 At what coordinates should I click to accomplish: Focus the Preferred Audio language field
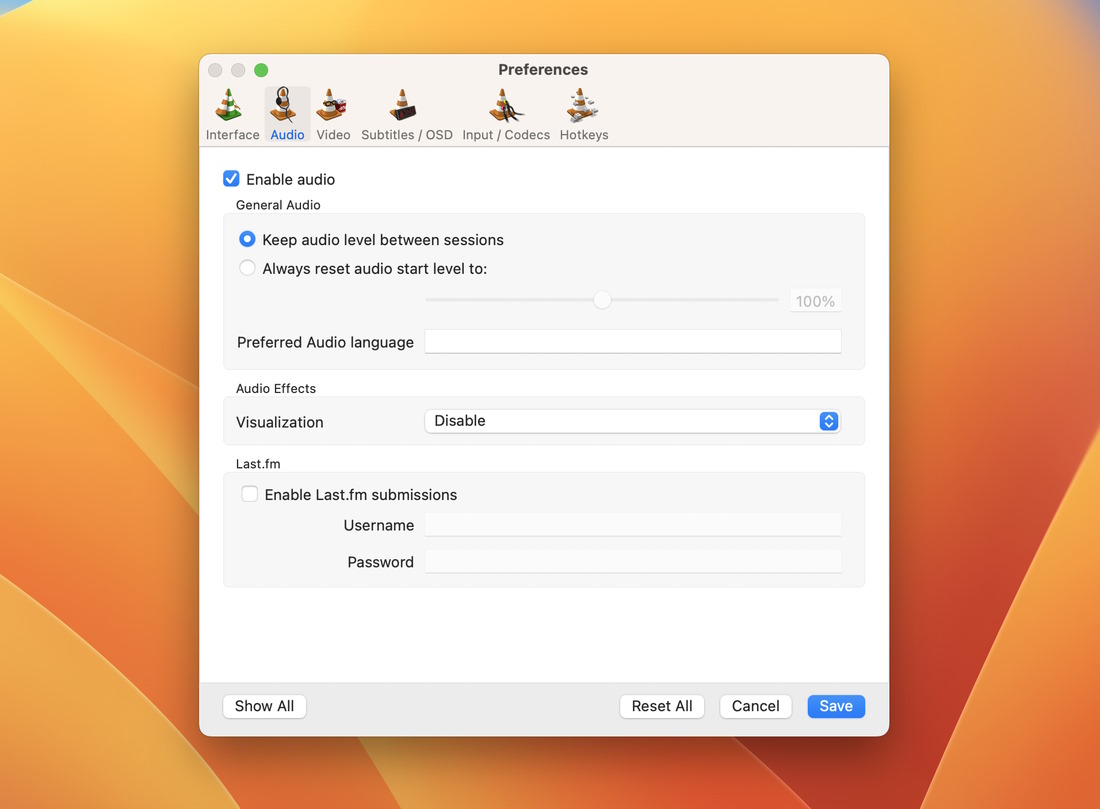point(632,342)
